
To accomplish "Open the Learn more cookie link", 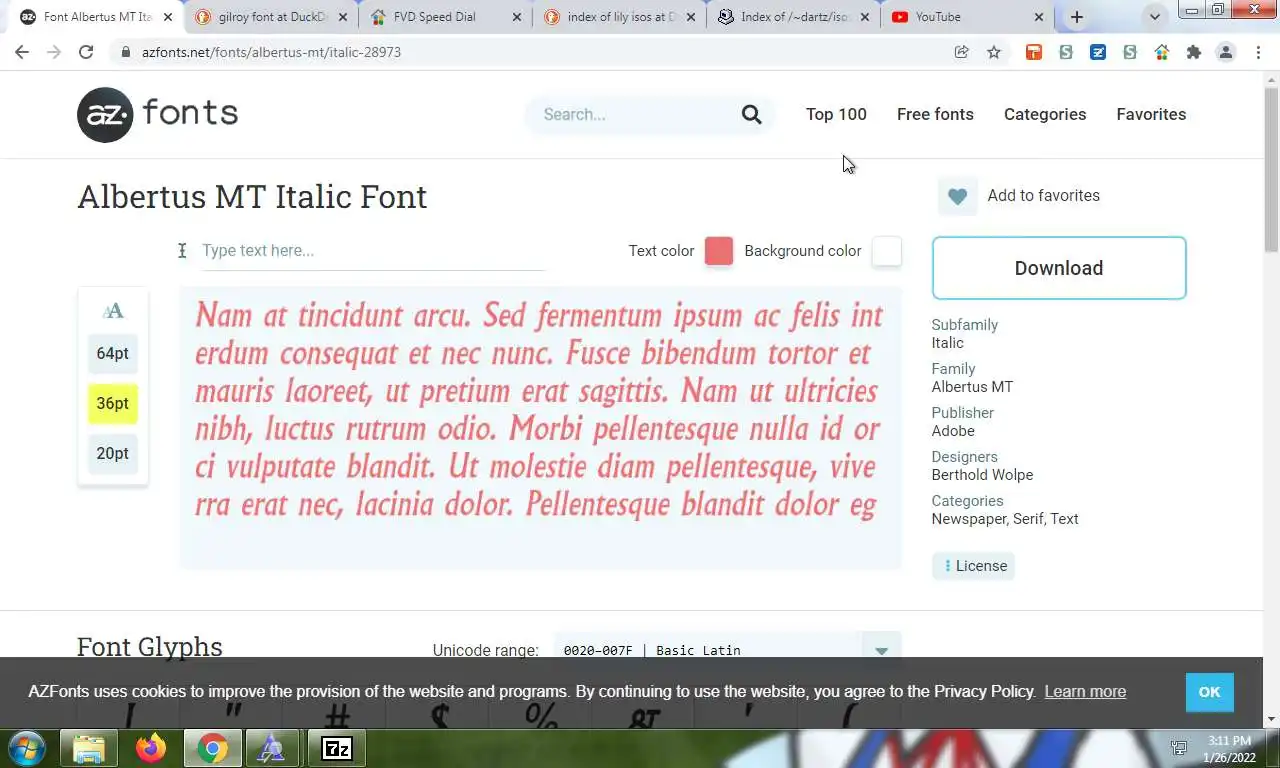I will (1085, 692).
